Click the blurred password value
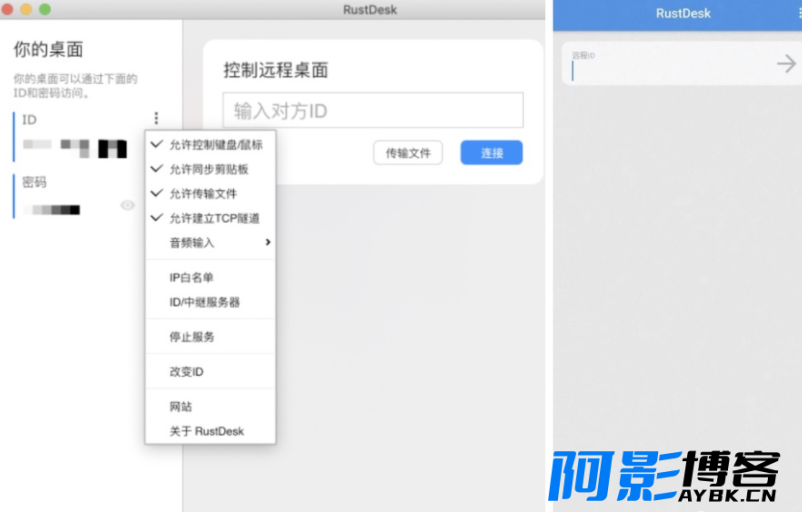The height and width of the screenshot is (512, 802). tap(53, 210)
